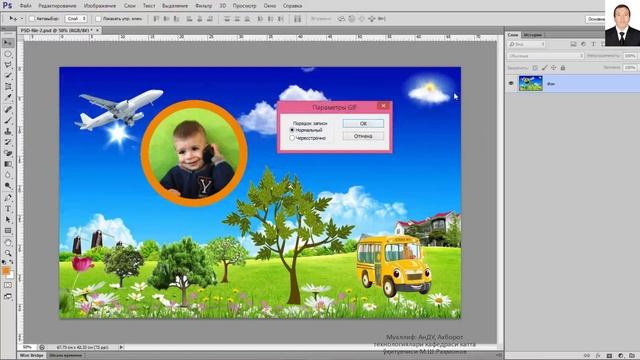Viewport: 640px width, 360px height.
Task: Select the Brush tool
Action: pos(8,120)
